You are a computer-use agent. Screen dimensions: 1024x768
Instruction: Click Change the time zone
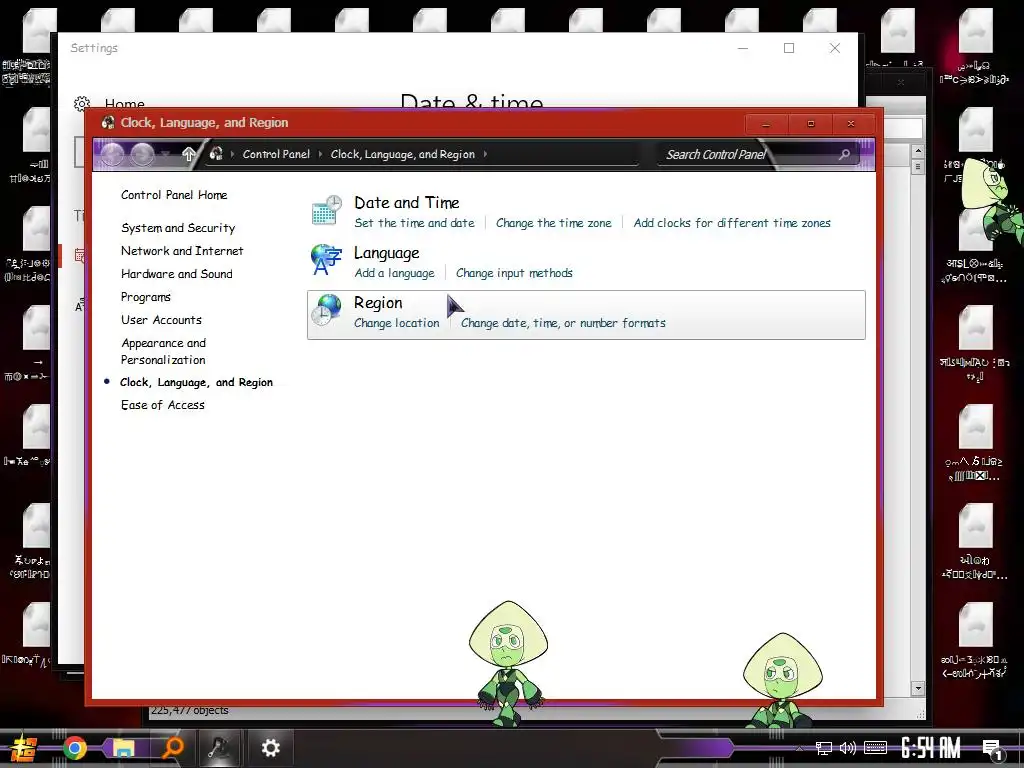point(554,223)
